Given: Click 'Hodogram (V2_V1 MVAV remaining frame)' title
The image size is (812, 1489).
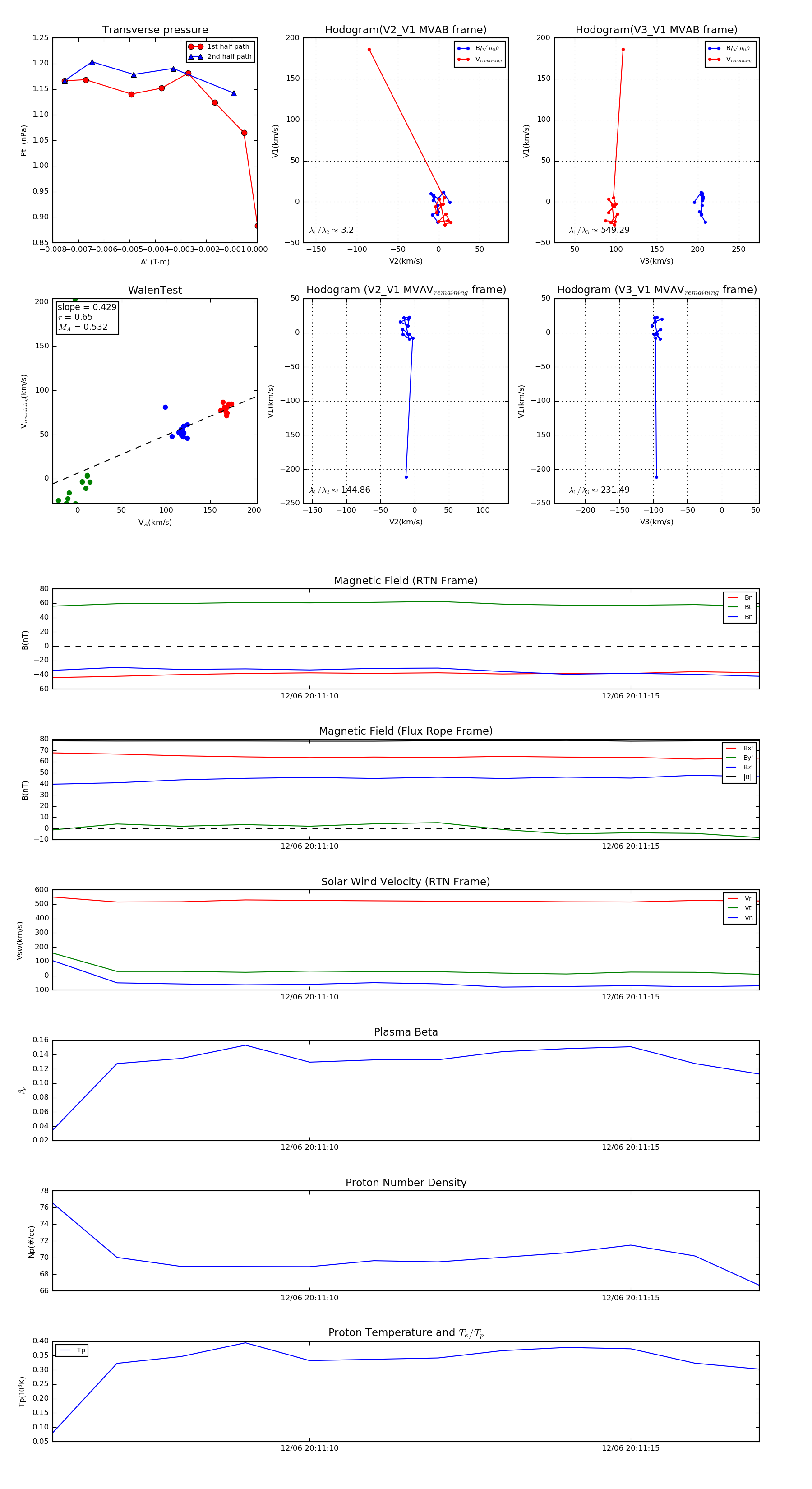Looking at the screenshot, I should [406, 290].
